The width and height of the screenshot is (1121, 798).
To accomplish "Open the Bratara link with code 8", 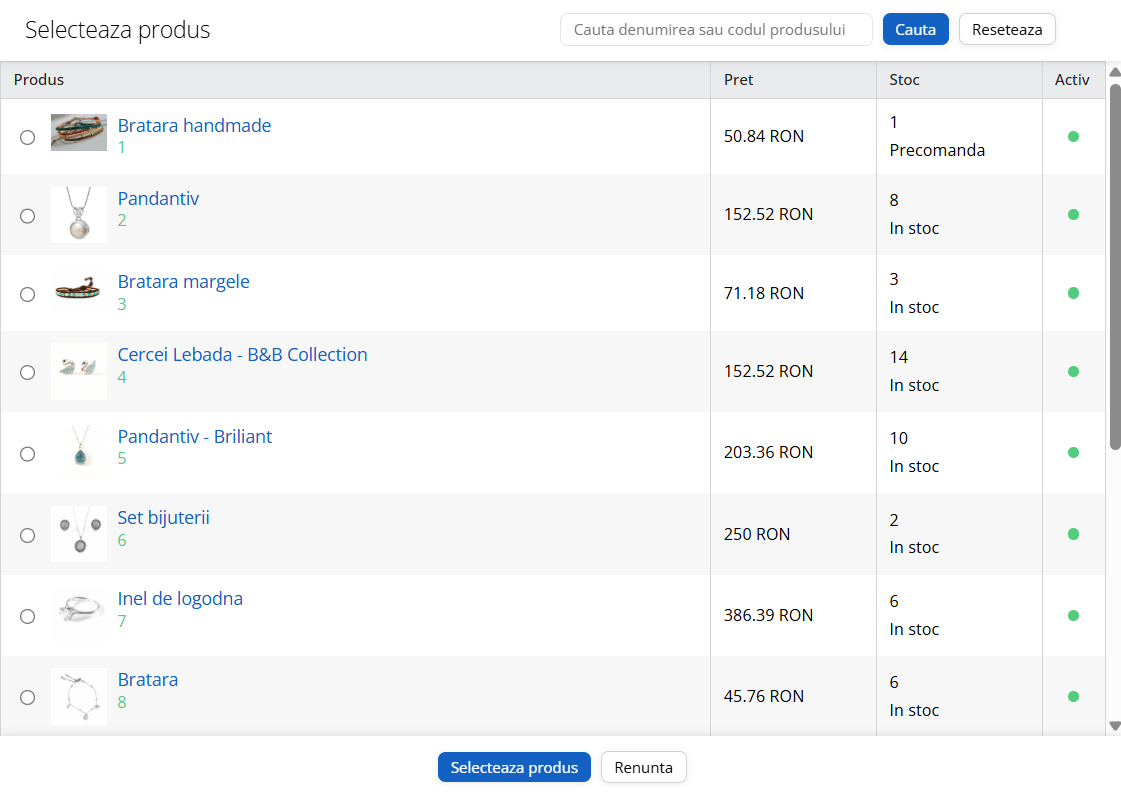I will pyautogui.click(x=147, y=679).
